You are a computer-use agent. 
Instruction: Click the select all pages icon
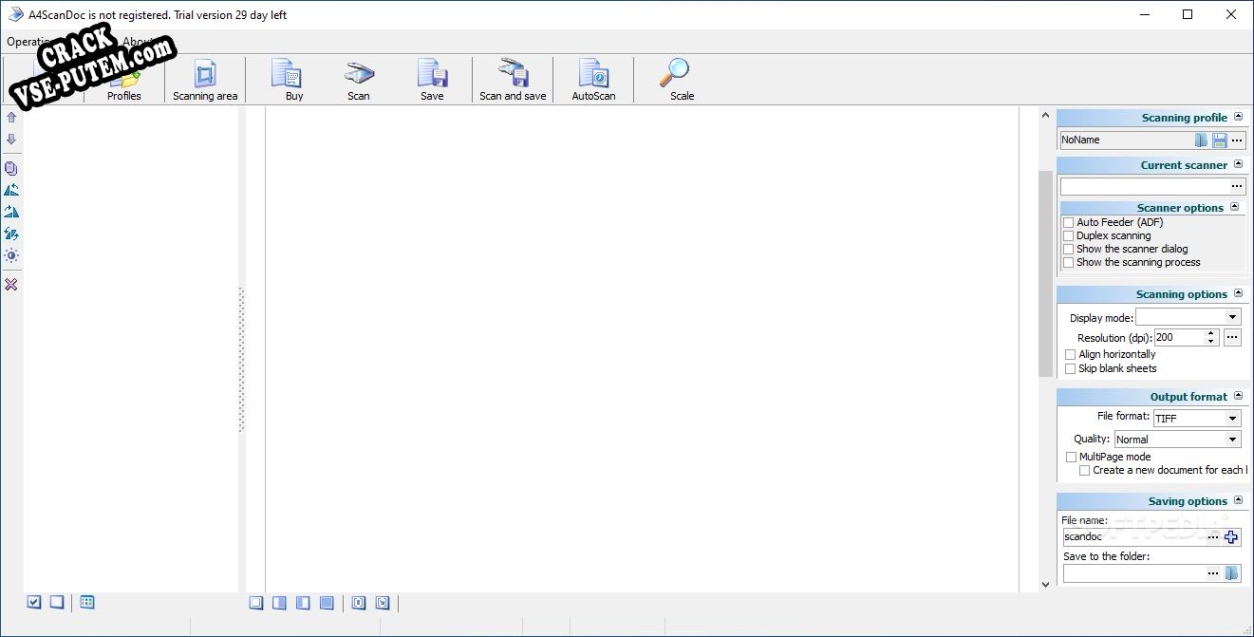[x=34, y=602]
